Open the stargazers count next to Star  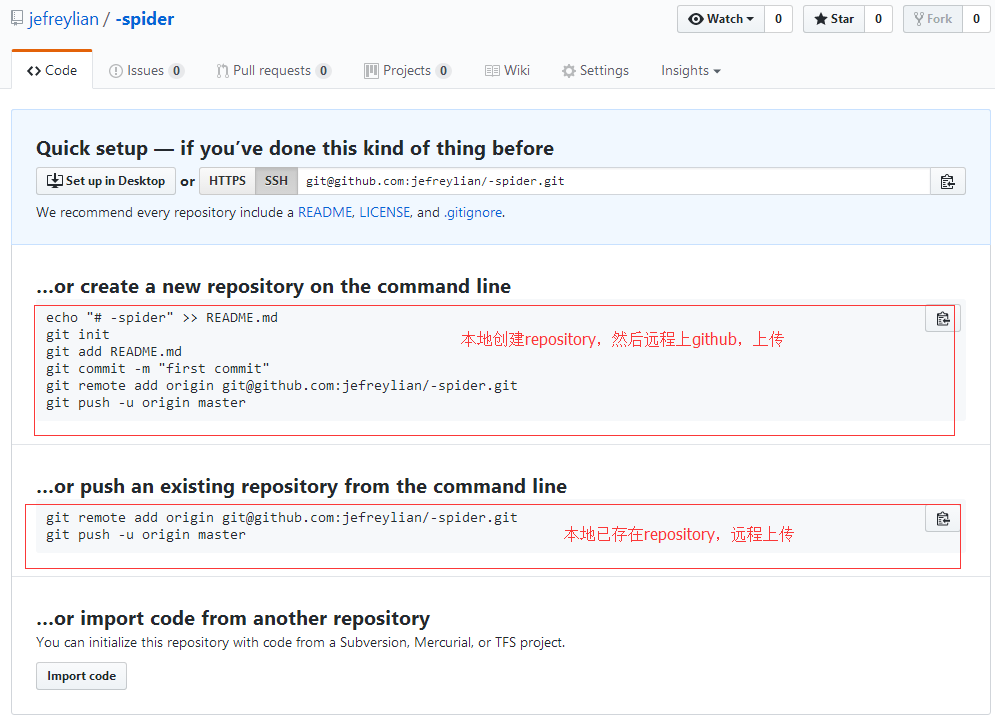878,19
